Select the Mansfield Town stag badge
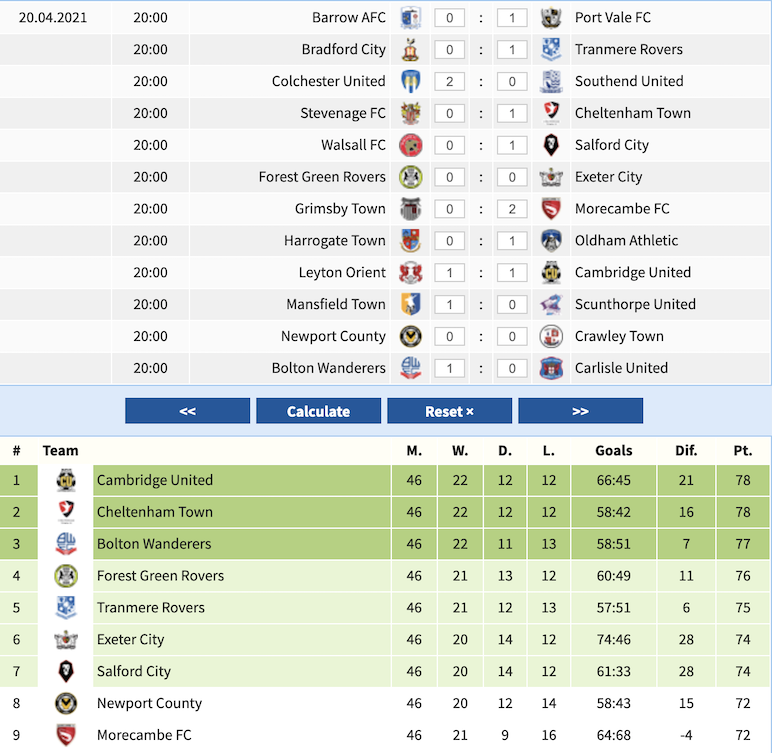The height and width of the screenshot is (753, 772). (x=410, y=304)
